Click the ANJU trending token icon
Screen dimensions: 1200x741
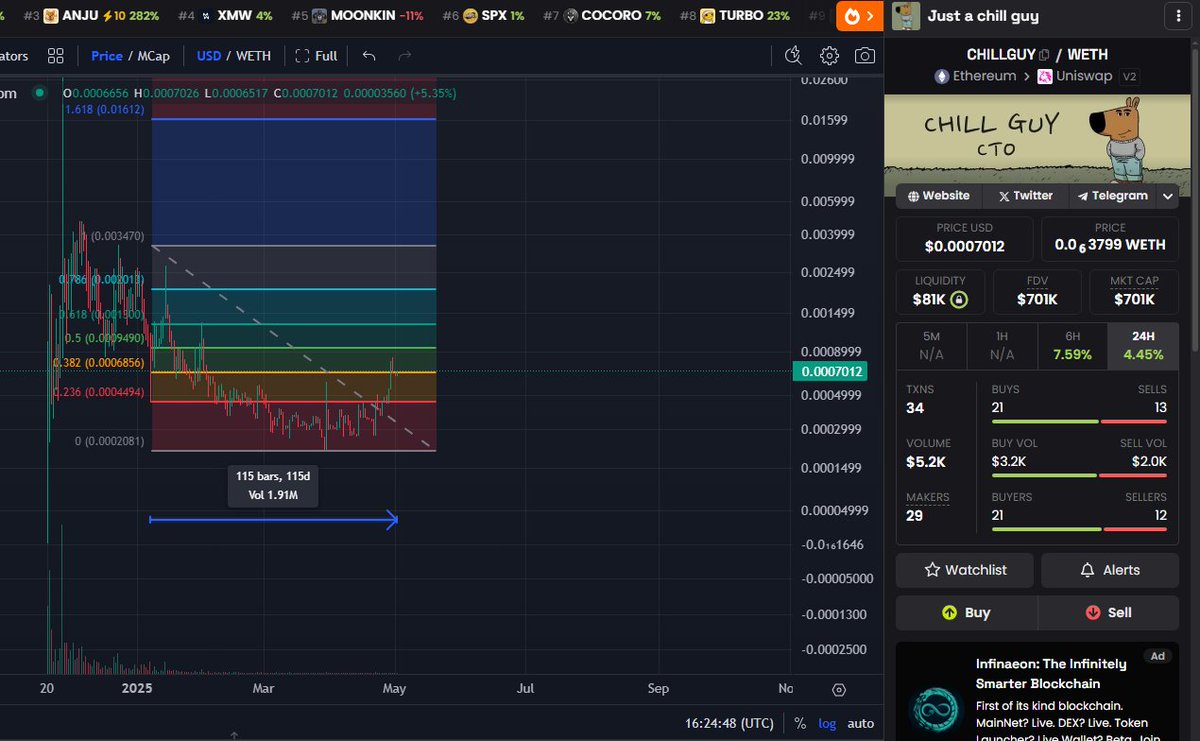click(51, 16)
